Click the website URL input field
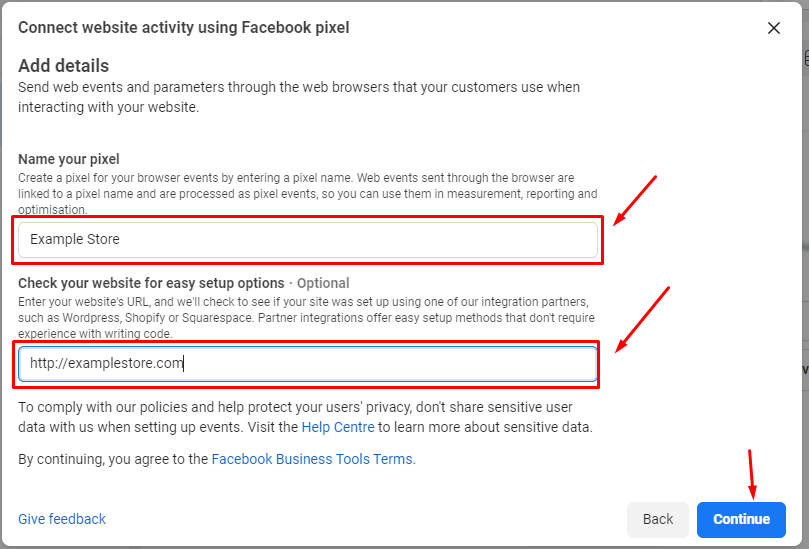This screenshot has height=549, width=809. (x=308, y=364)
